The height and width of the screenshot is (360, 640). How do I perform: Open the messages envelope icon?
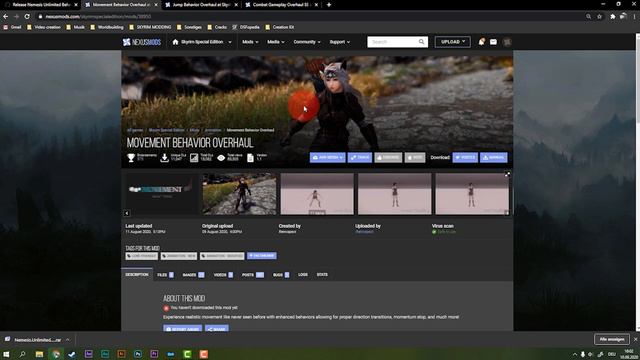click(493, 42)
